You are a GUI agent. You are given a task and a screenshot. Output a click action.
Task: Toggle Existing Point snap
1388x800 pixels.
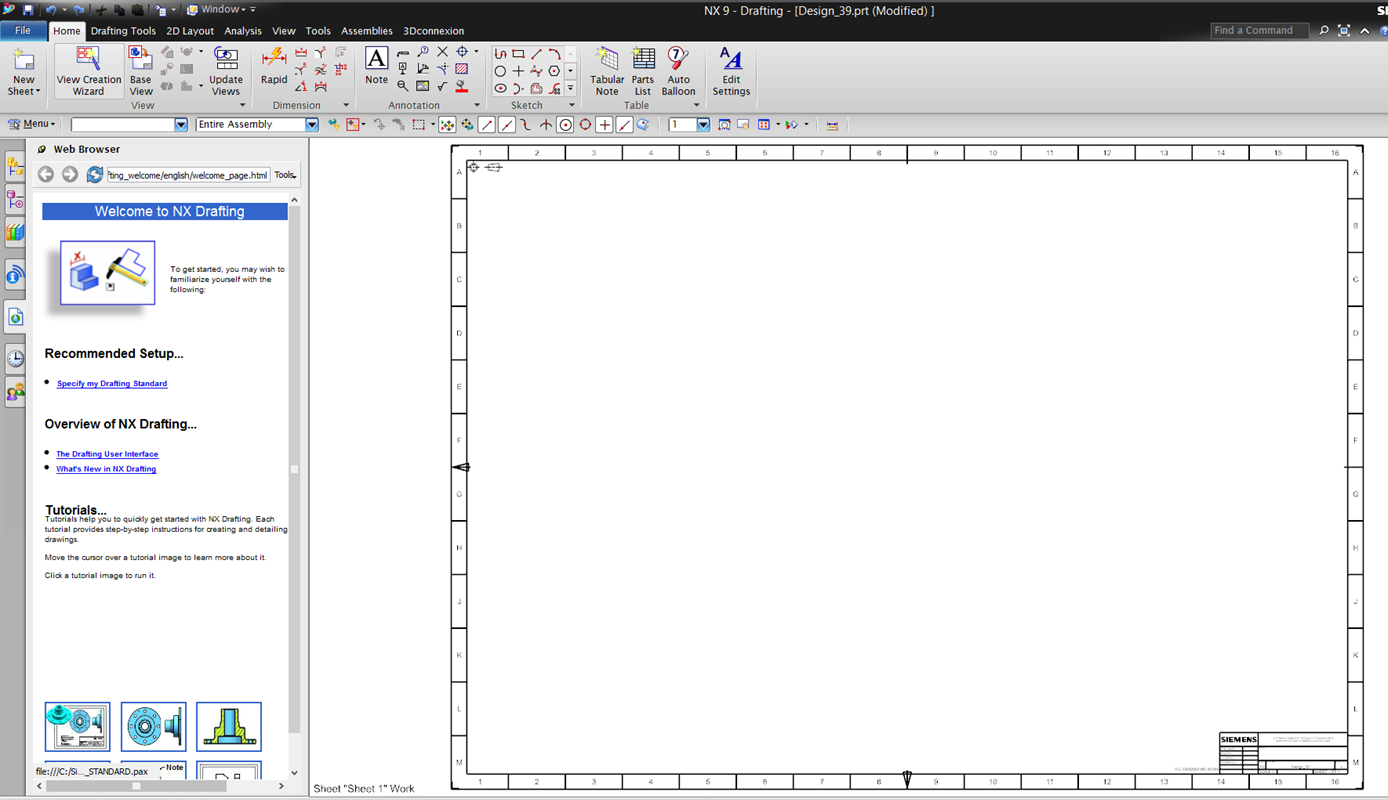[605, 125]
